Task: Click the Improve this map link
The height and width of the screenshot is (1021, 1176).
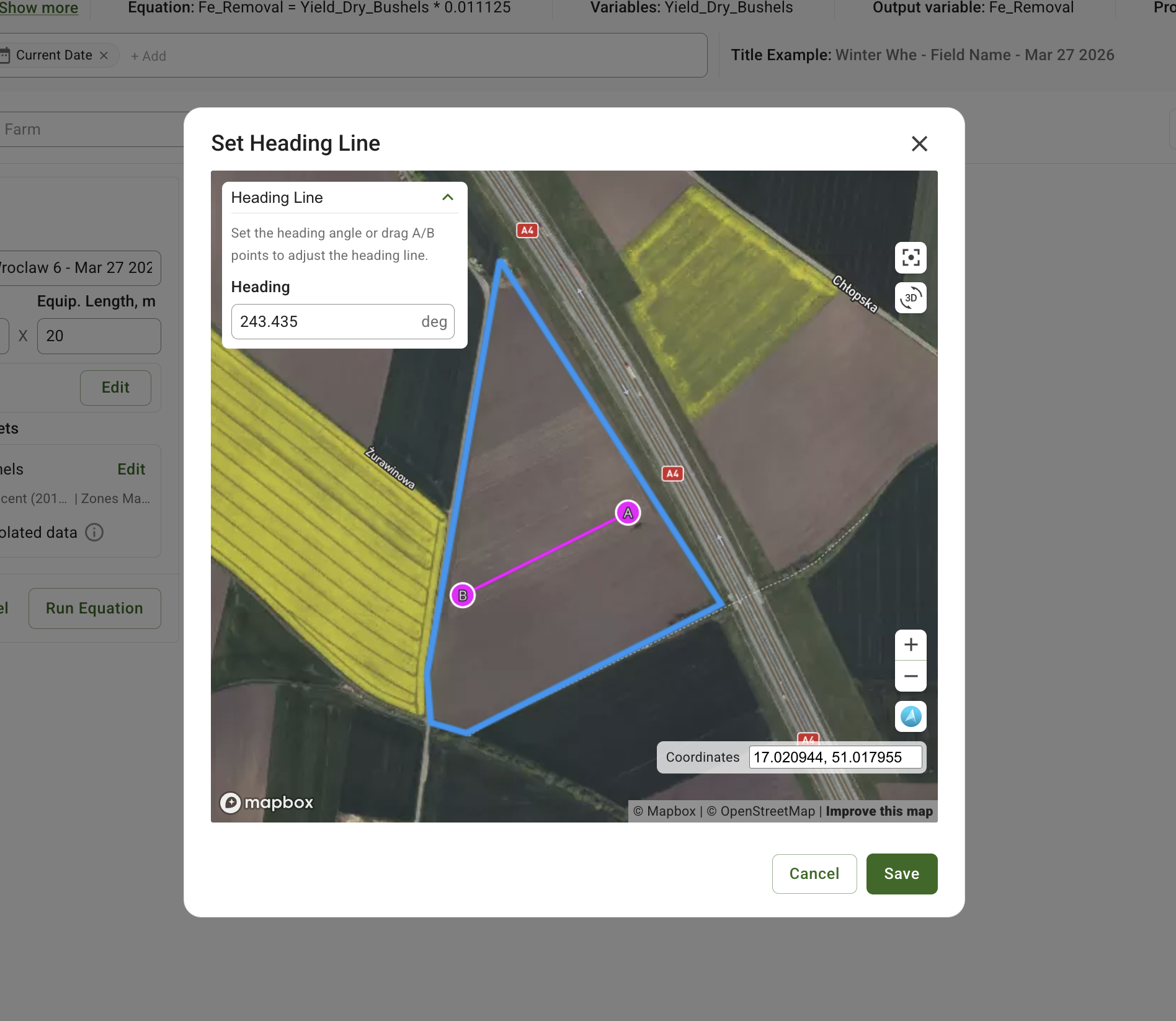Action: click(878, 811)
